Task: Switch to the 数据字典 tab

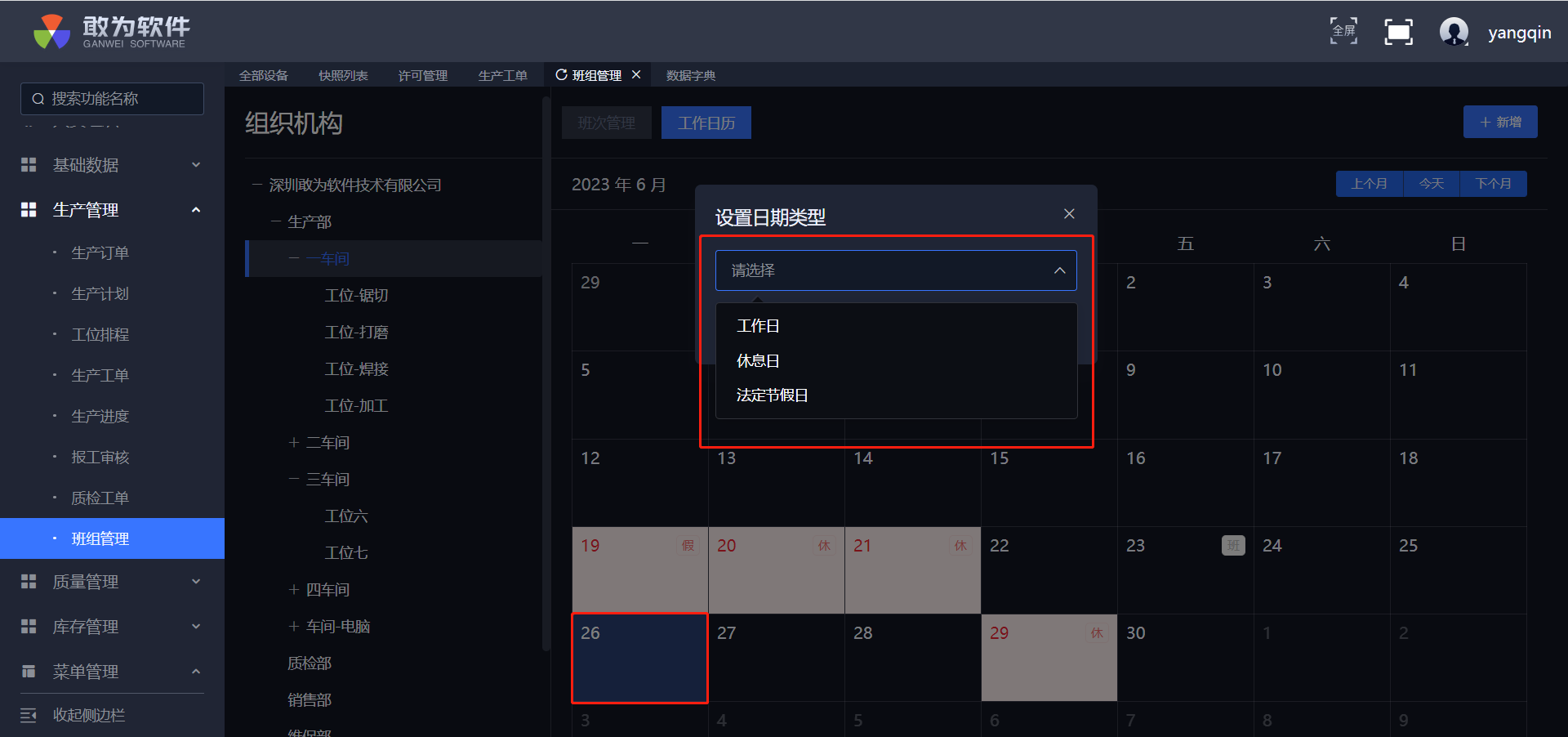Action: pyautogui.click(x=691, y=75)
